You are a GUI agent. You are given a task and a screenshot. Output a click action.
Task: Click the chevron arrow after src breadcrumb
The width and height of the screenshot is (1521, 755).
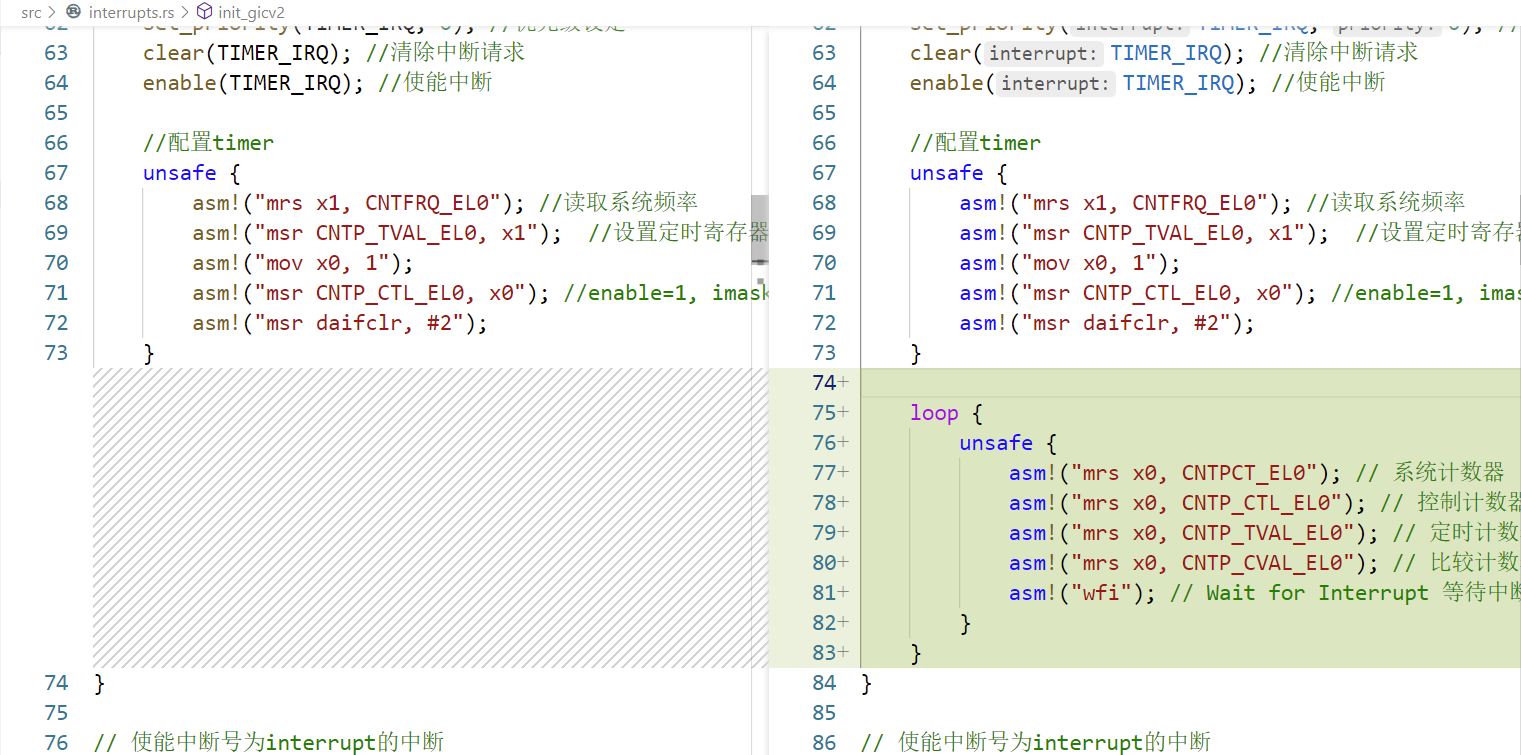pos(52,12)
